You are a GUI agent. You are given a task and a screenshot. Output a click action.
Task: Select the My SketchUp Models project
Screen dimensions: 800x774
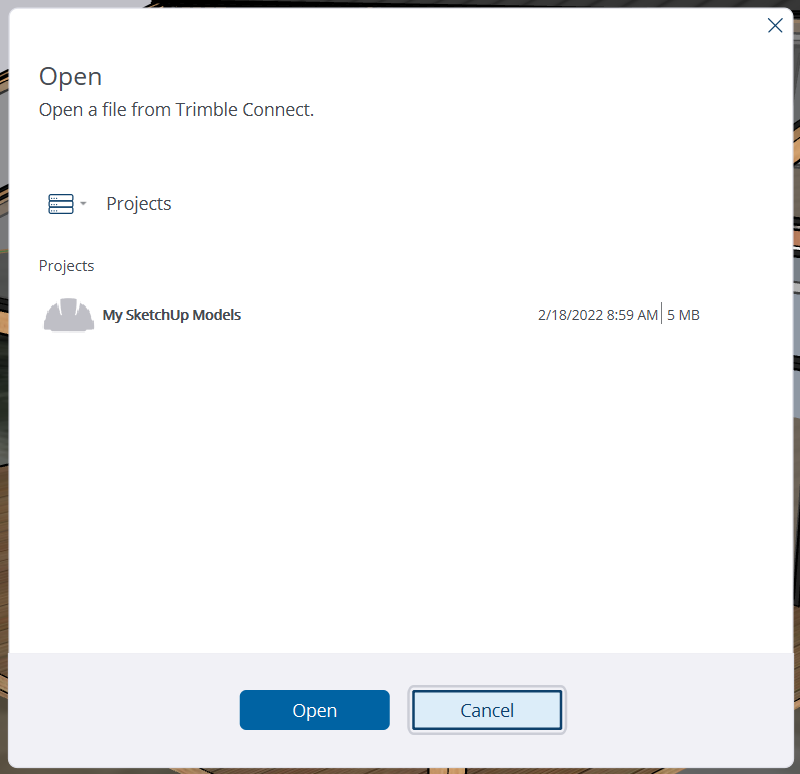[x=172, y=315]
